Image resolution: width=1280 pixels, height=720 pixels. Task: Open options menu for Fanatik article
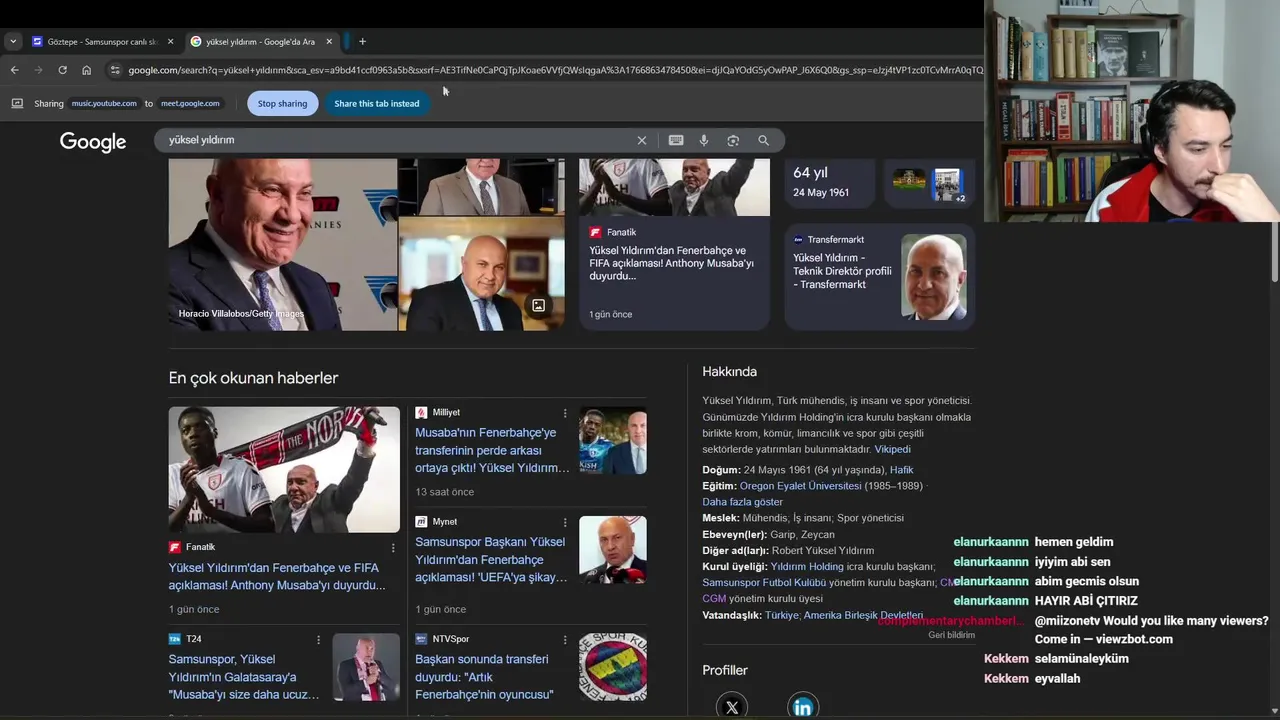click(393, 547)
